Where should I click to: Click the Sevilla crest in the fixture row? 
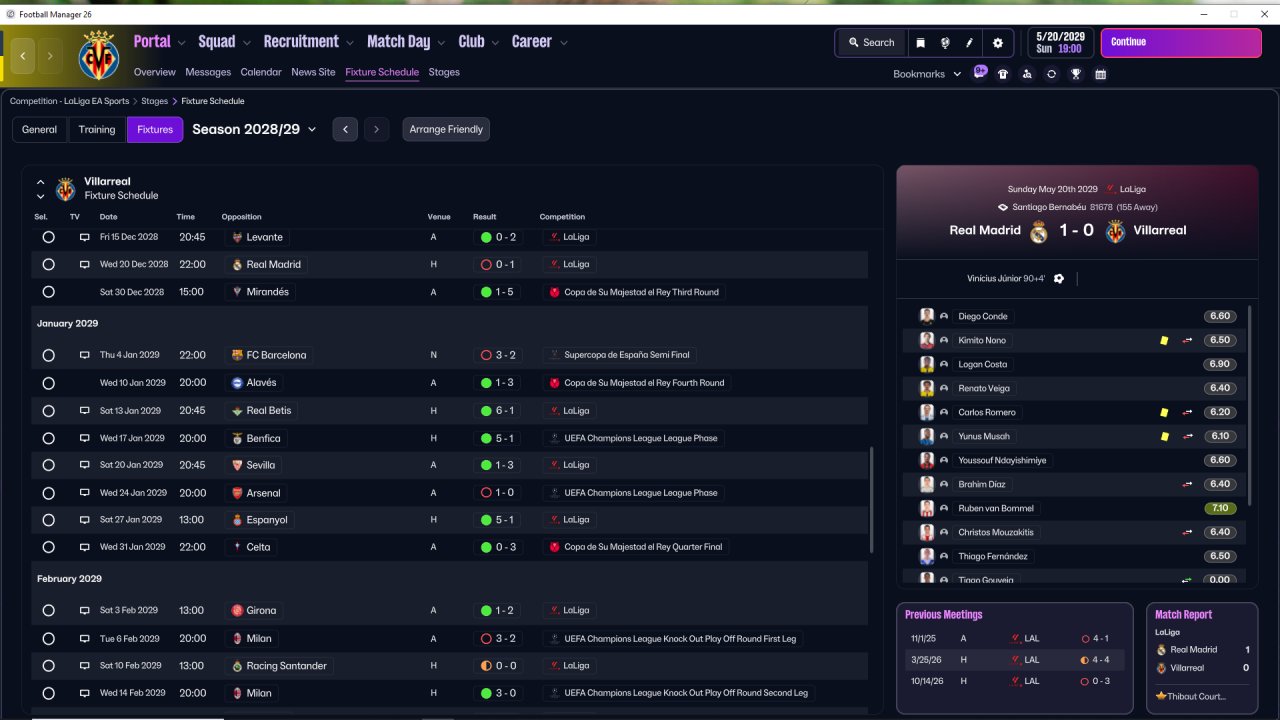pyautogui.click(x=237, y=465)
